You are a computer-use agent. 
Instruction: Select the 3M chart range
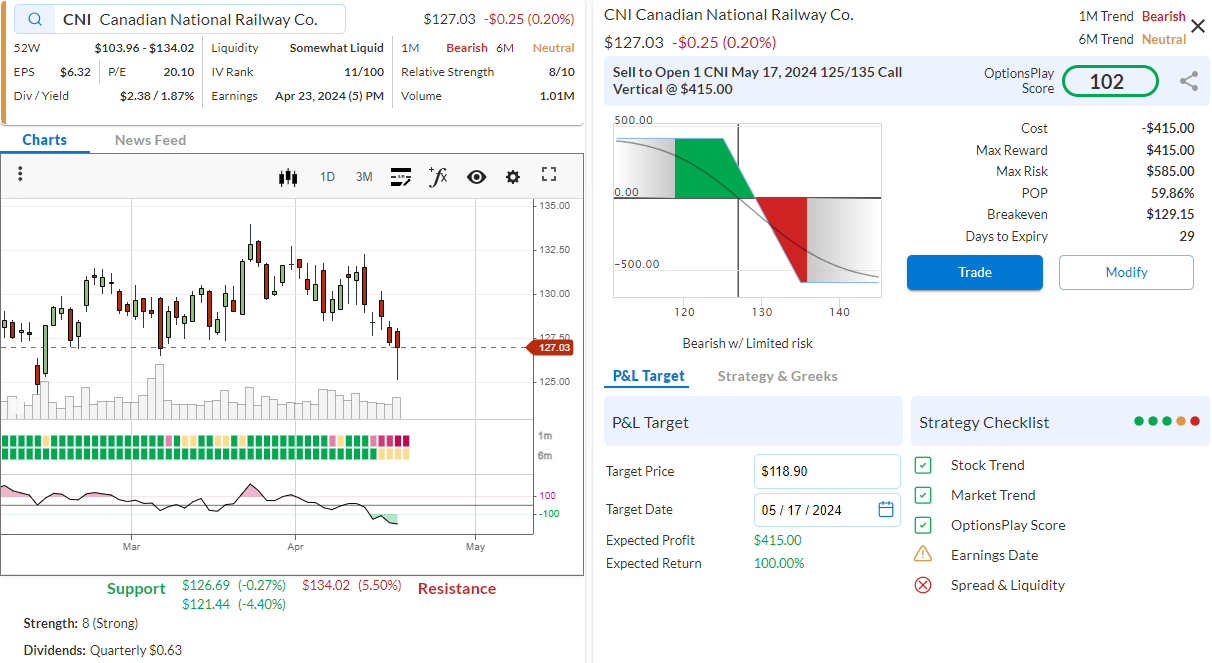click(364, 177)
